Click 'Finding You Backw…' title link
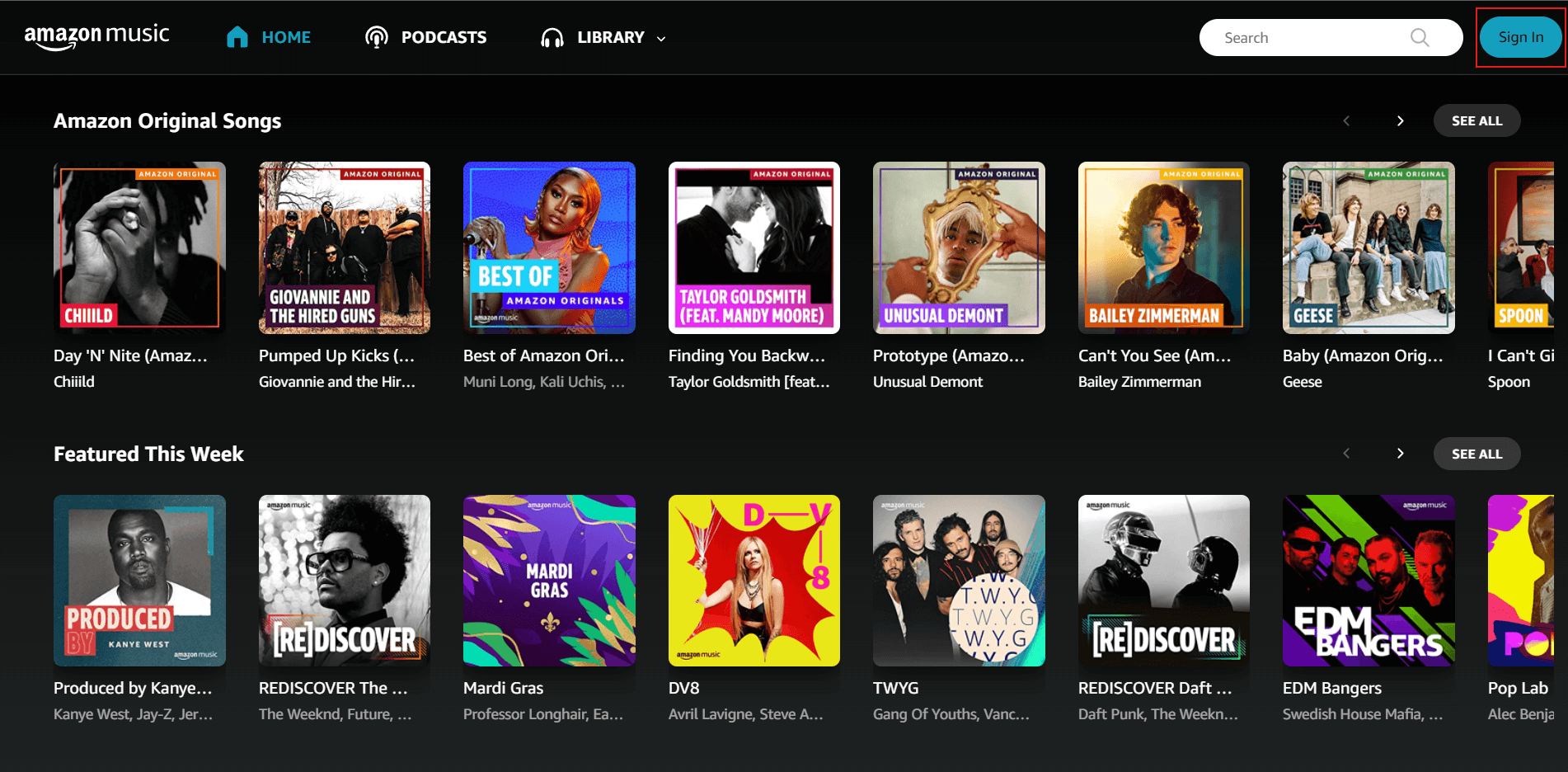The width and height of the screenshot is (1568, 772). (747, 355)
